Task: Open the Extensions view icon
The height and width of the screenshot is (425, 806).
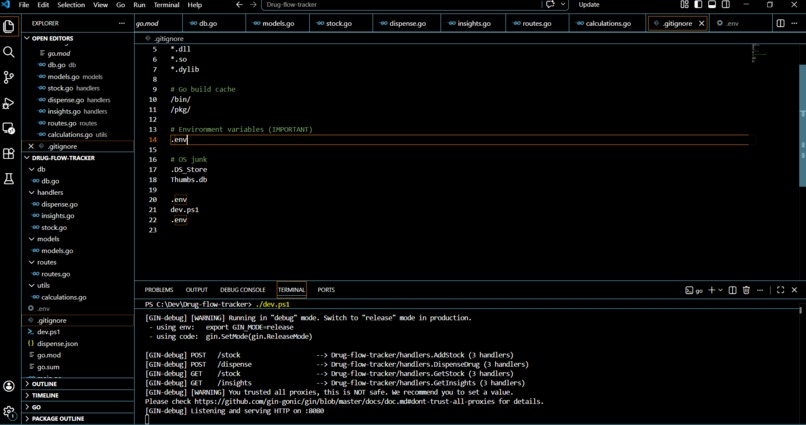Action: [x=9, y=153]
